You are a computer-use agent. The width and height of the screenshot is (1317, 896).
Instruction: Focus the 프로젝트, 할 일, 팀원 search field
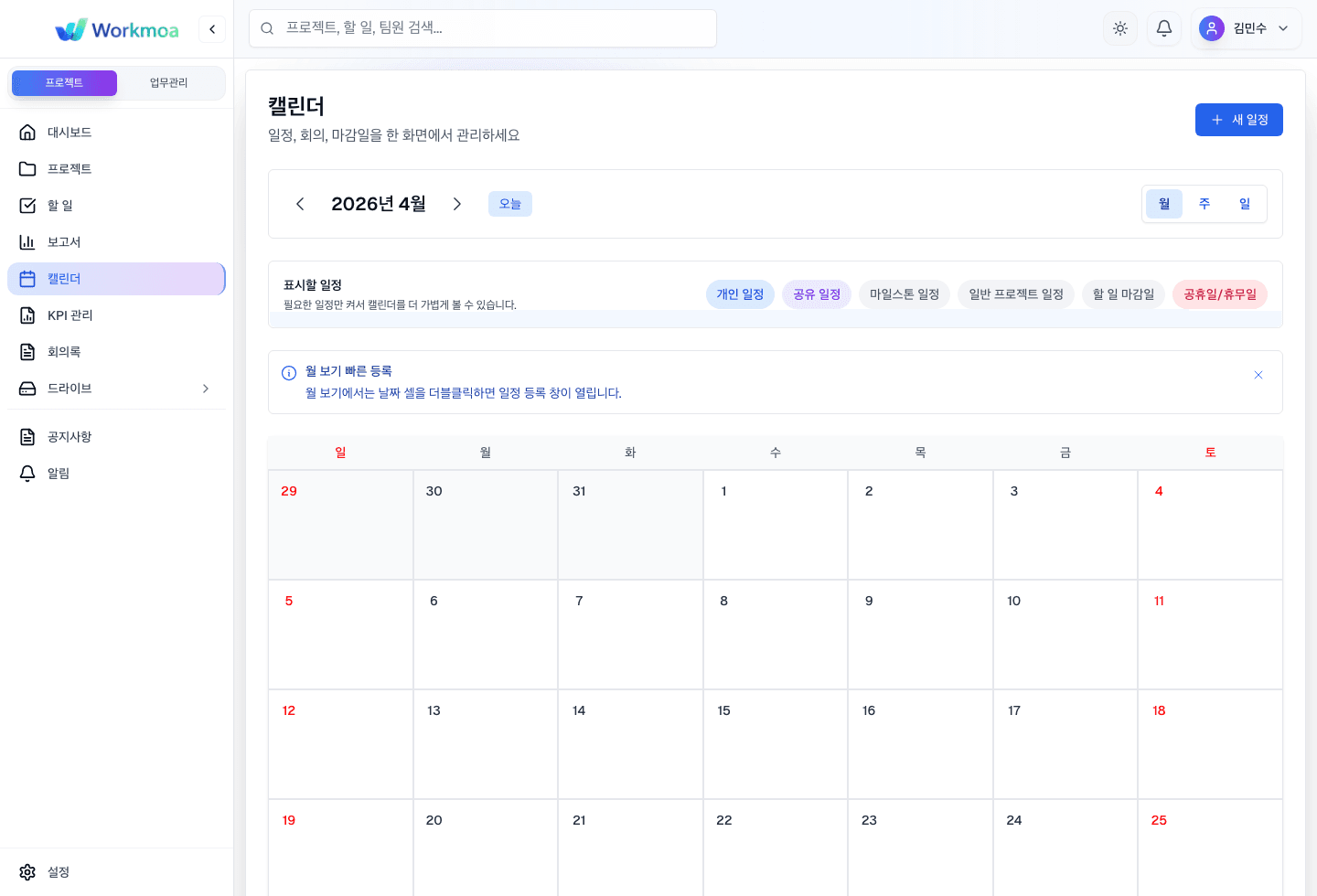click(483, 28)
